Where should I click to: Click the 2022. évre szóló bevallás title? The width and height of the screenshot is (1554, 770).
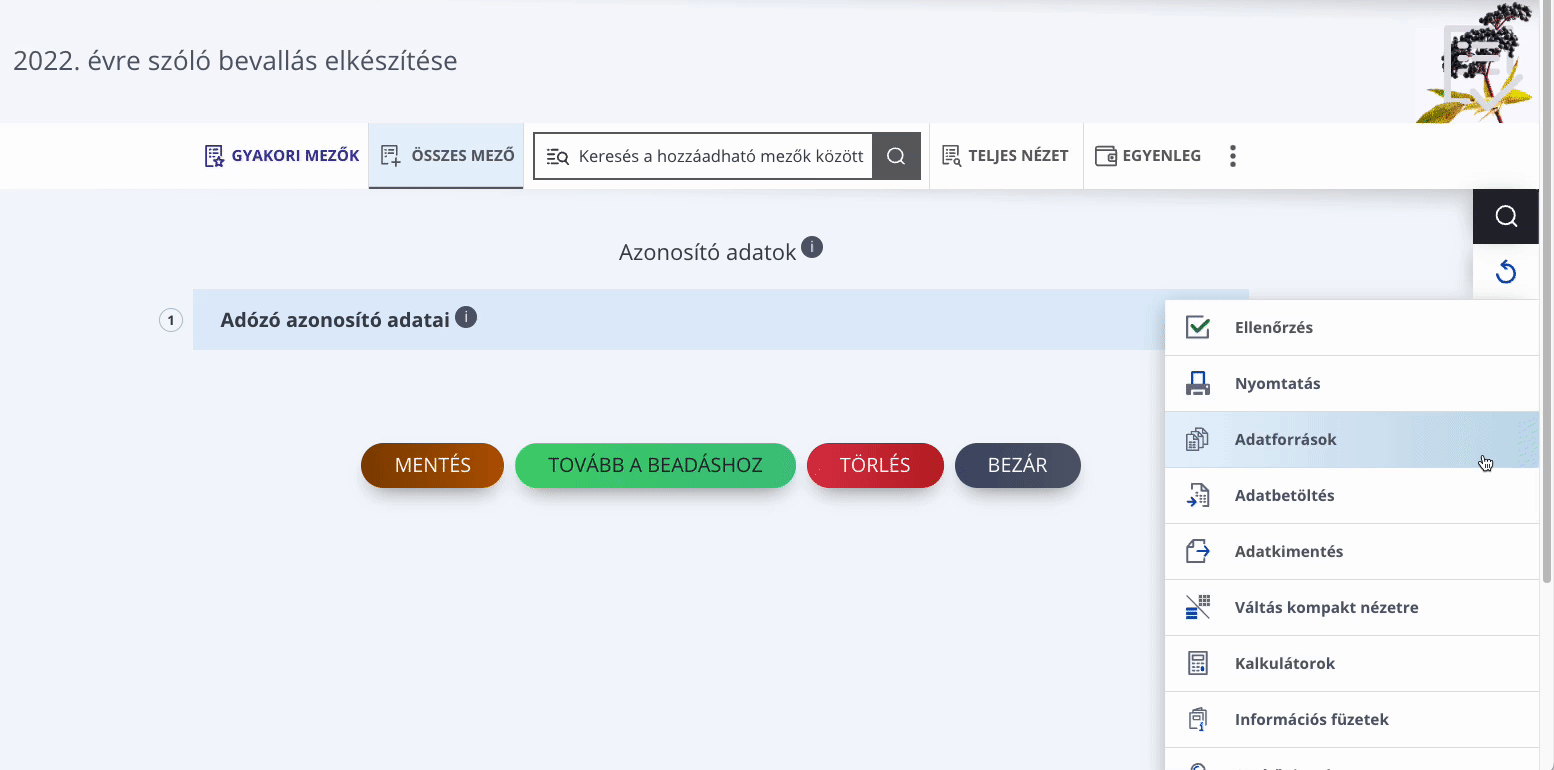[x=235, y=61]
